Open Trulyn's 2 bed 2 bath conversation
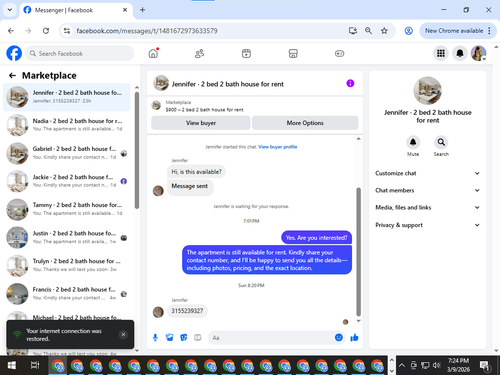The height and width of the screenshot is (375, 500). [x=67, y=265]
